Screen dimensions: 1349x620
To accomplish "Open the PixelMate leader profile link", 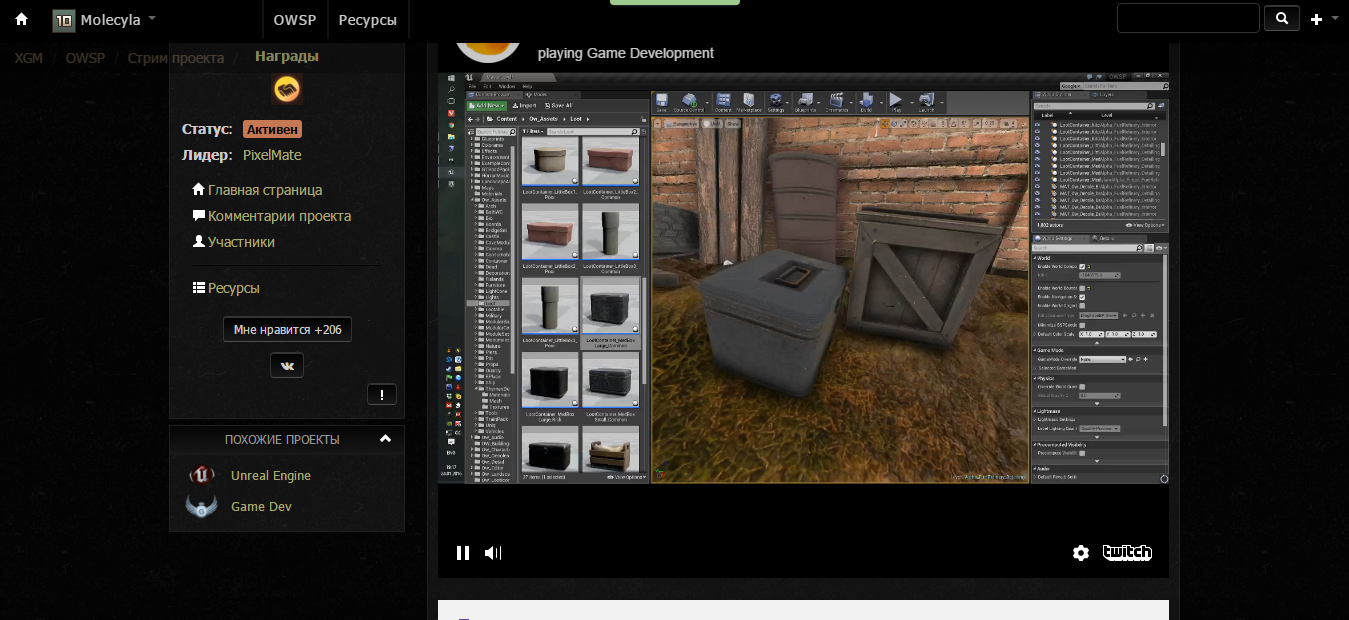I will coord(272,155).
